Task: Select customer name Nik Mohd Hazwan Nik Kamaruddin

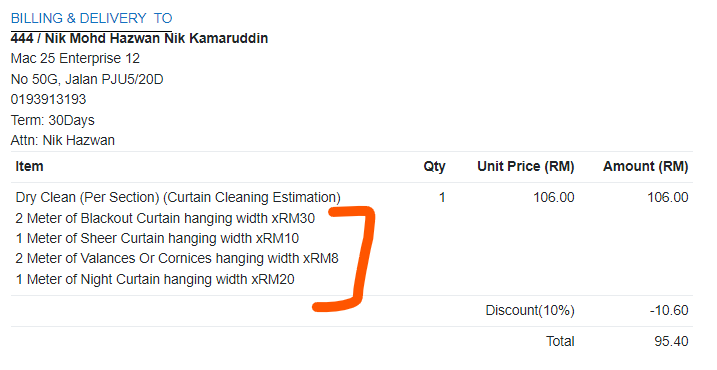Action: [x=156, y=38]
